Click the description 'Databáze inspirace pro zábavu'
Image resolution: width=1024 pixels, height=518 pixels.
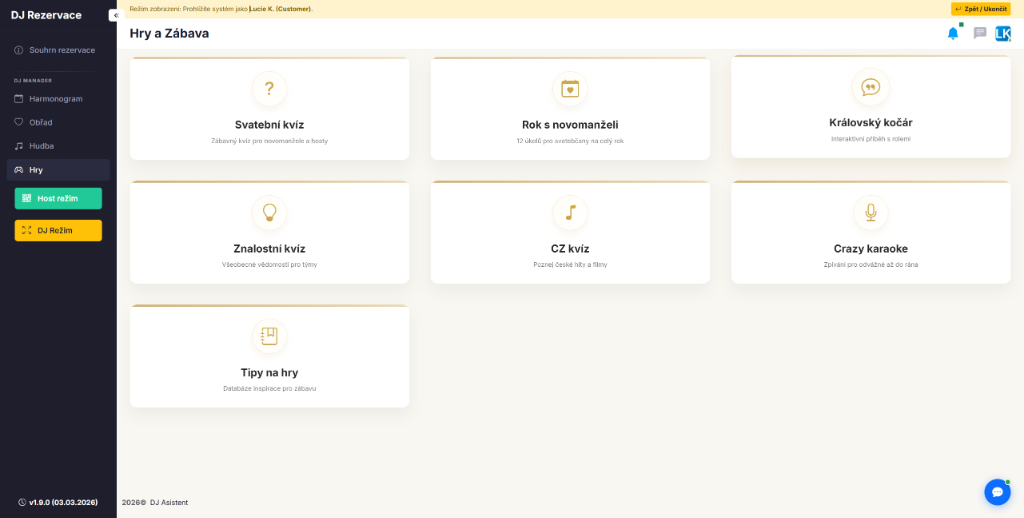click(269, 388)
